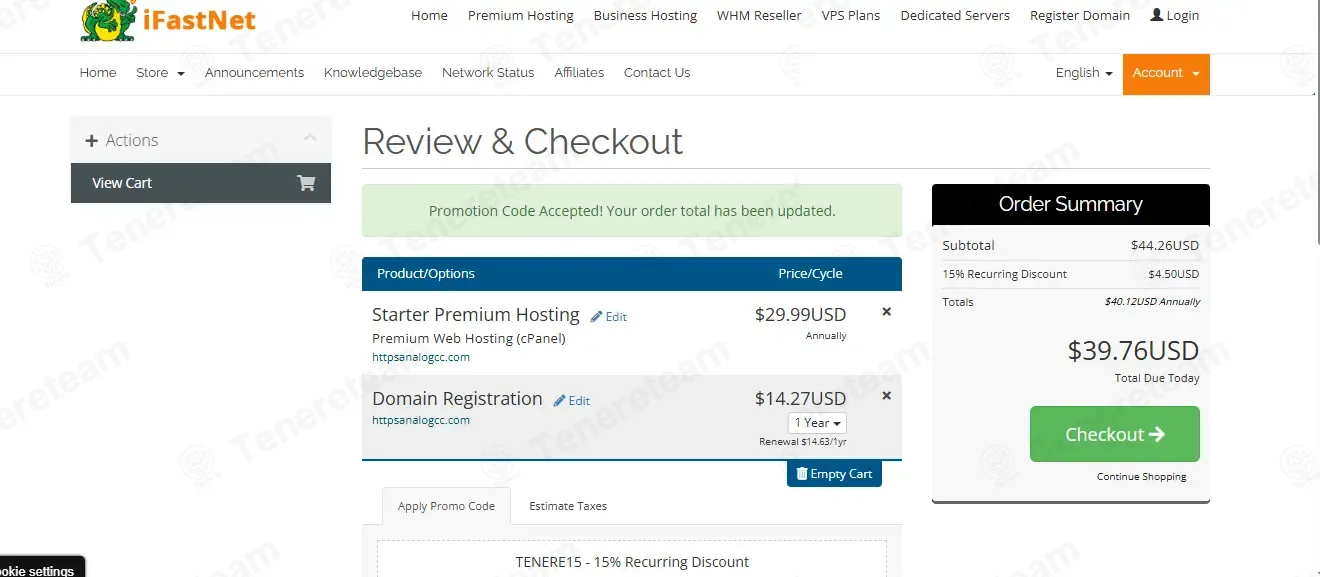Click the arrow icon on the Checkout button

coord(1157,434)
